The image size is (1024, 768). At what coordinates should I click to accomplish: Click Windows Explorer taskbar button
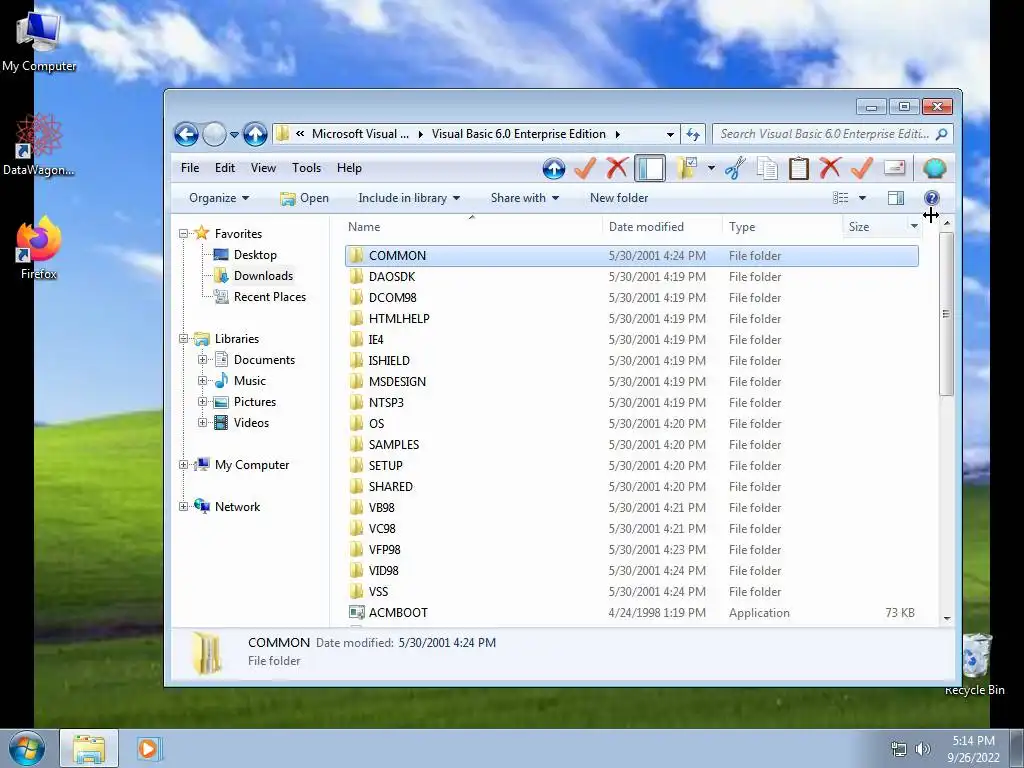(x=89, y=748)
